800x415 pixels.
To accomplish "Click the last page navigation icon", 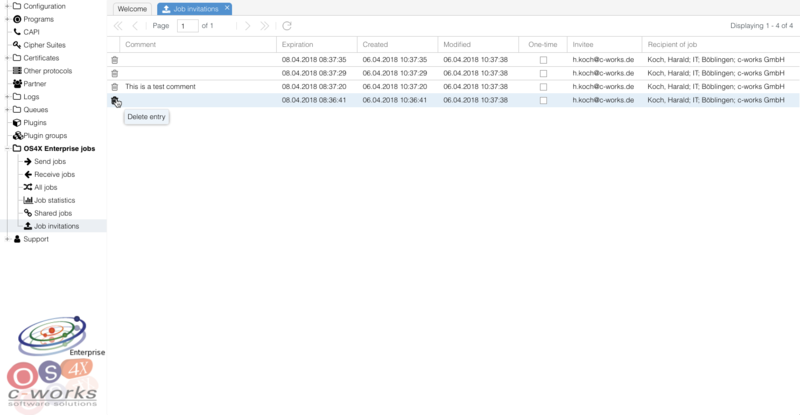I will coord(265,26).
